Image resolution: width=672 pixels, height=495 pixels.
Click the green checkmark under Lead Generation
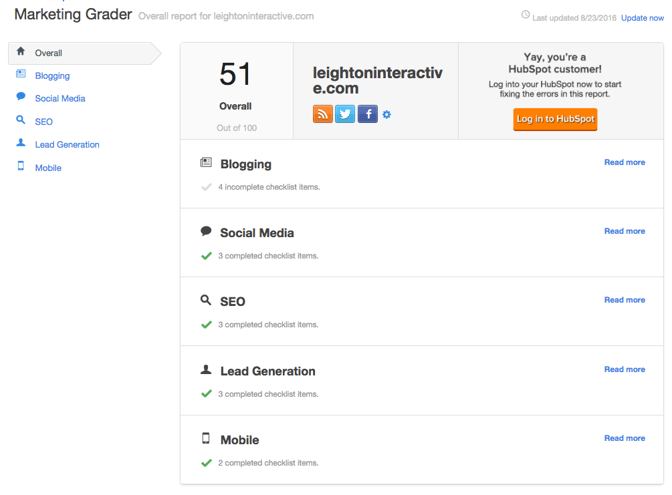pyautogui.click(x=207, y=393)
